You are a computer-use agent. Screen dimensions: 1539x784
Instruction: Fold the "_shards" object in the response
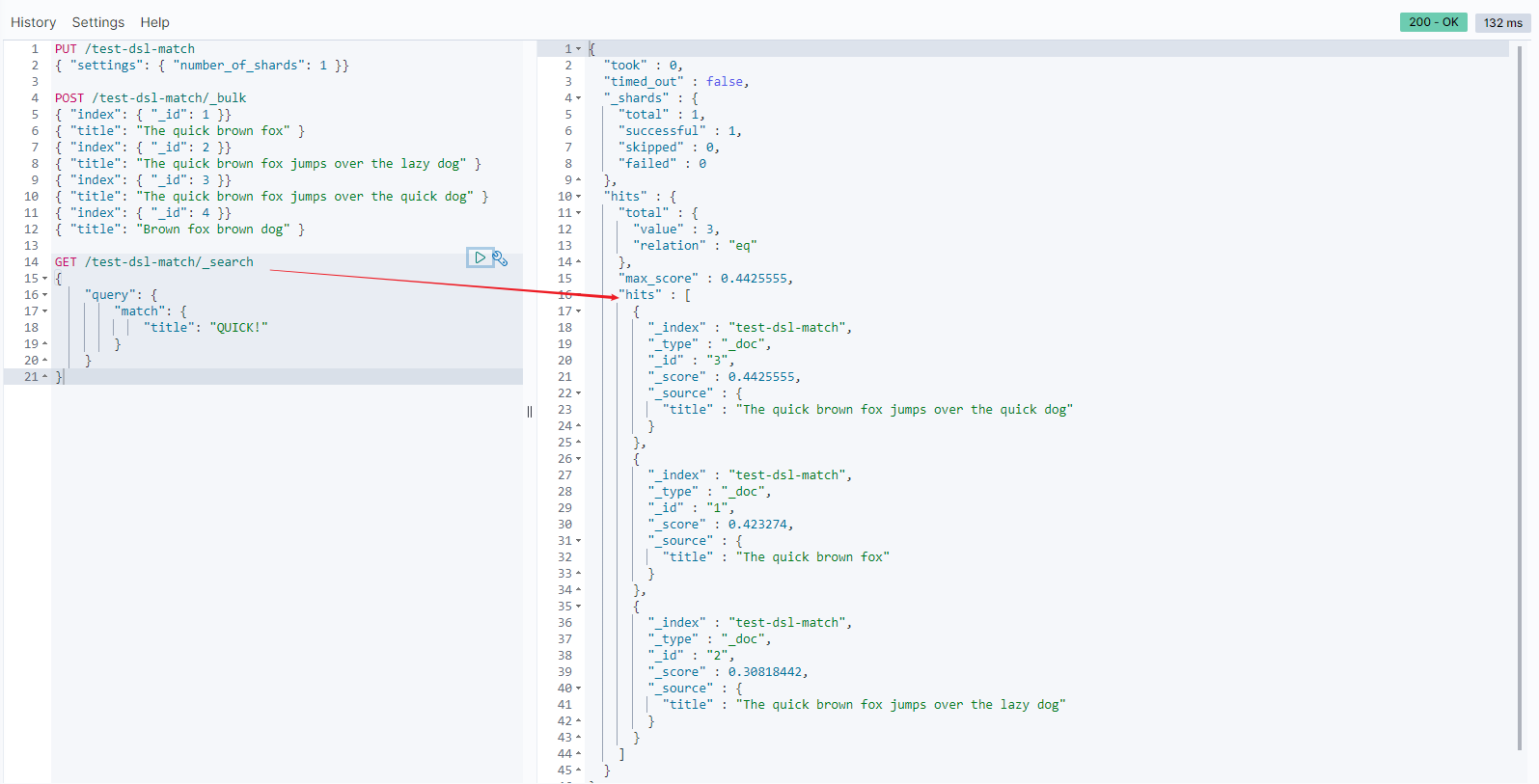click(x=578, y=98)
